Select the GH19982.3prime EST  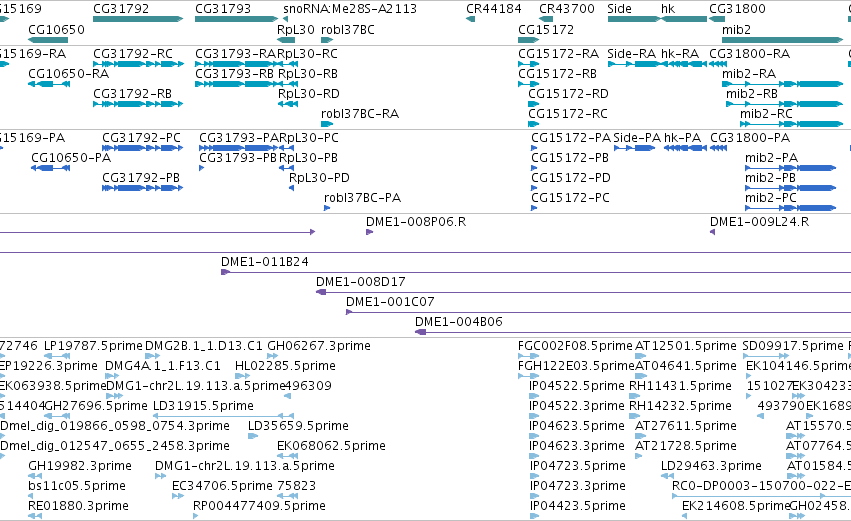coord(35,476)
